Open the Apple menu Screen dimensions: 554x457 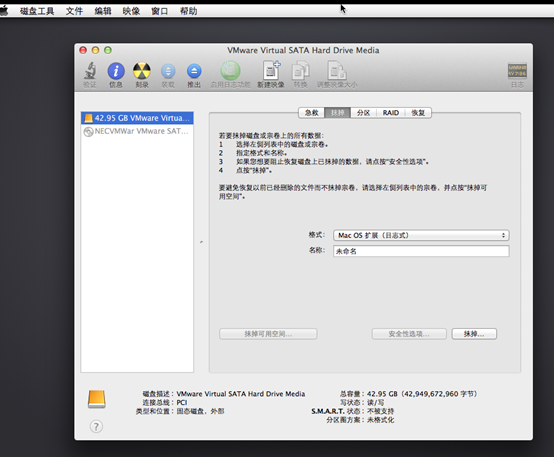tap(4, 11)
